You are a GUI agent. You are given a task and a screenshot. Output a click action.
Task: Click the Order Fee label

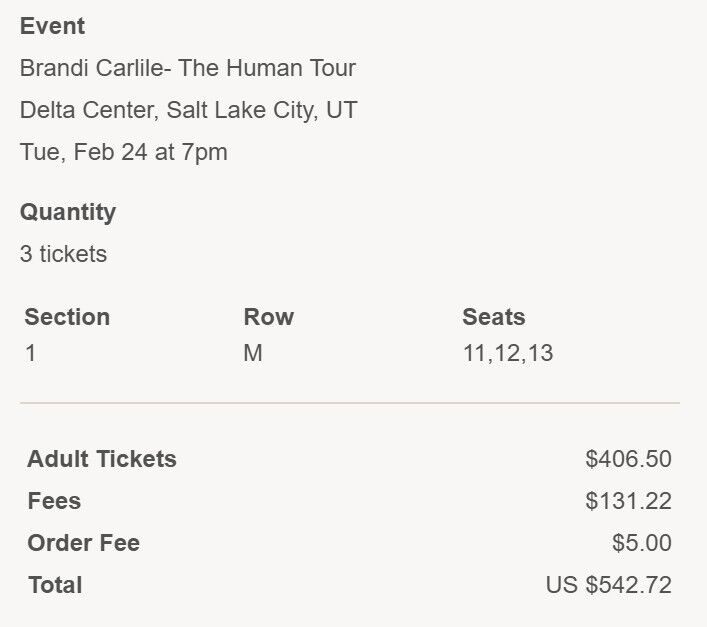(x=83, y=543)
